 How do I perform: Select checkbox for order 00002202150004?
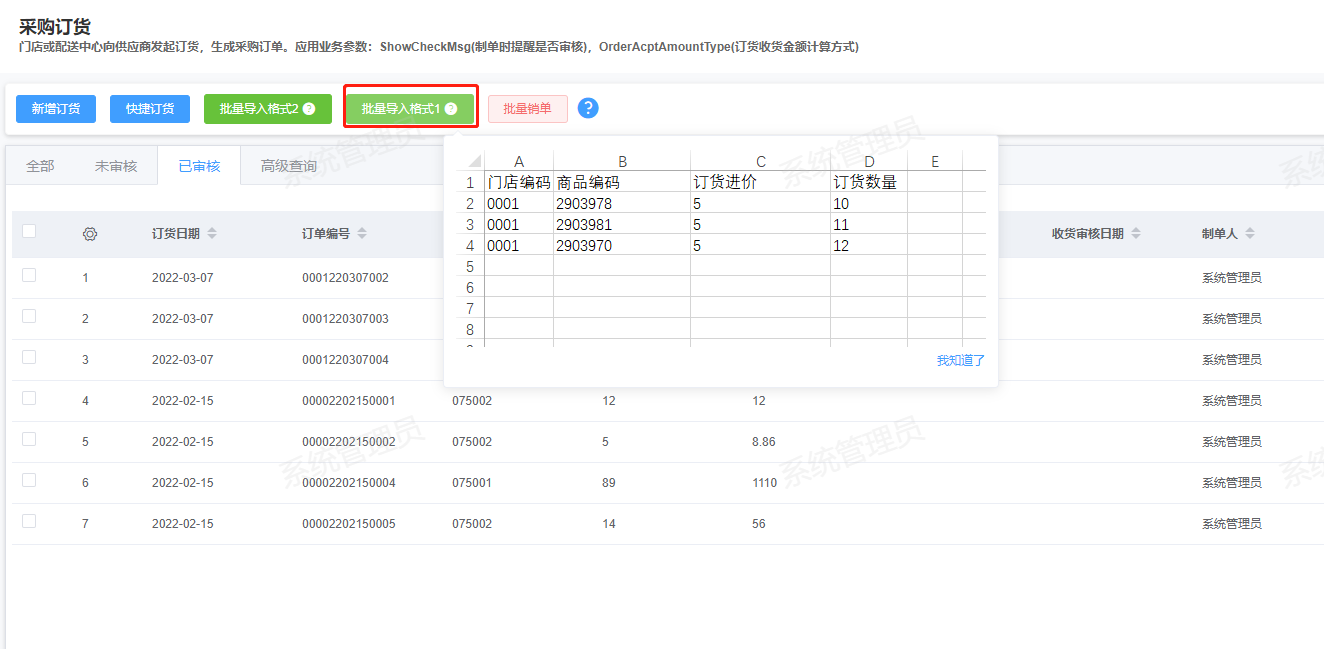point(29,480)
